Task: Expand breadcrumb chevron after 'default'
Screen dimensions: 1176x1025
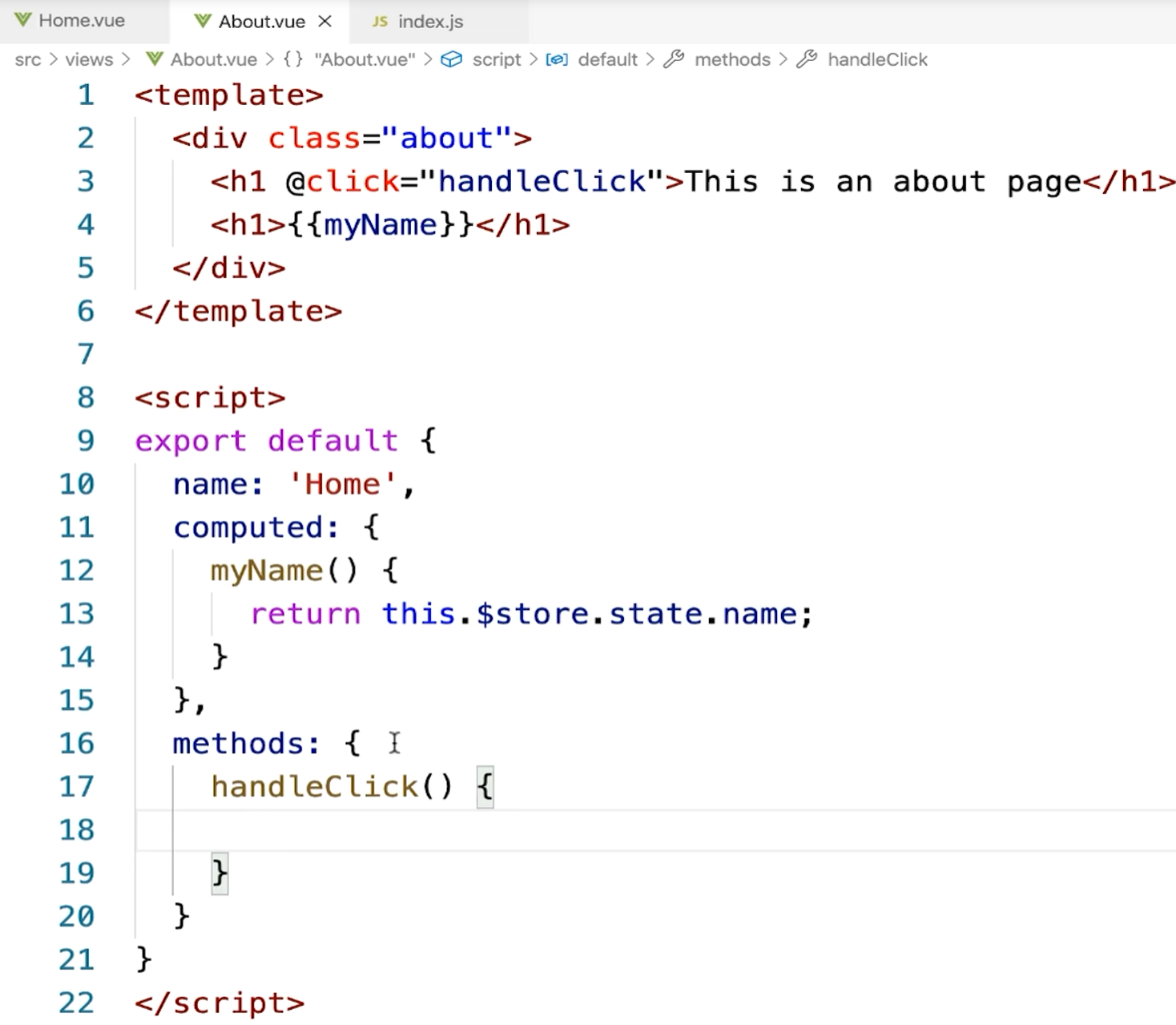Action: click(650, 60)
